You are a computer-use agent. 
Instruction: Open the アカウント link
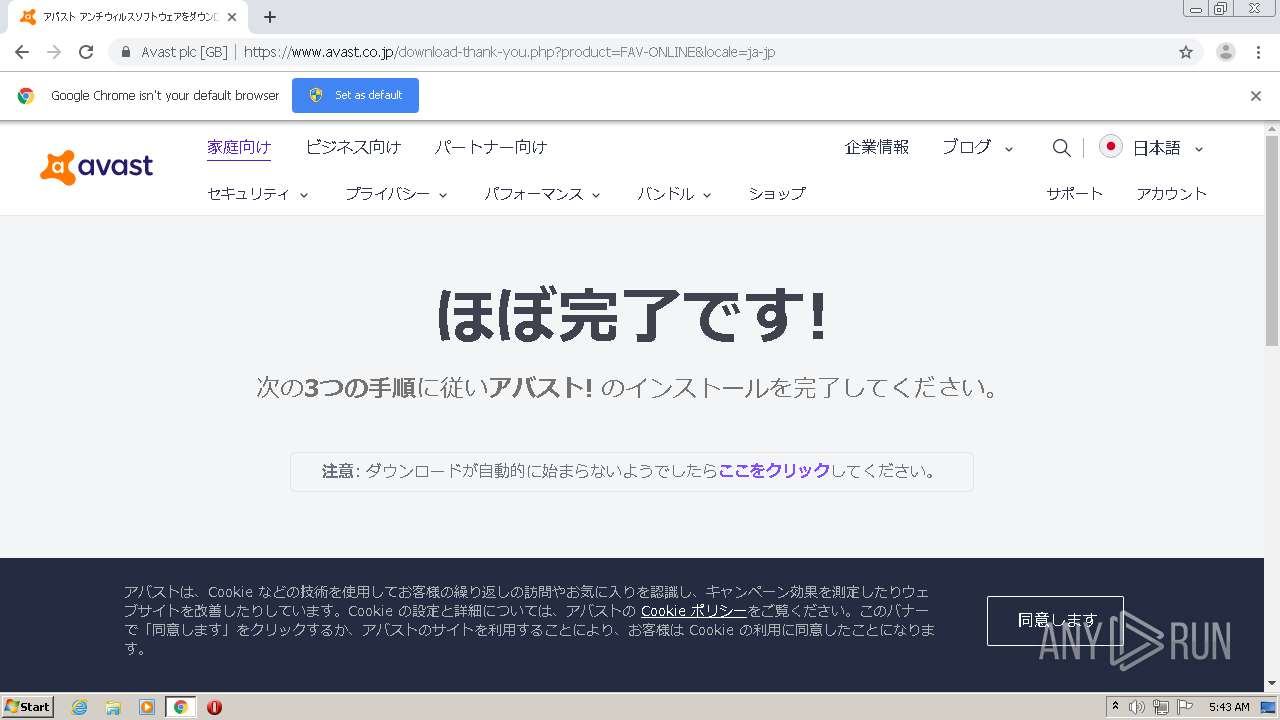click(1172, 194)
